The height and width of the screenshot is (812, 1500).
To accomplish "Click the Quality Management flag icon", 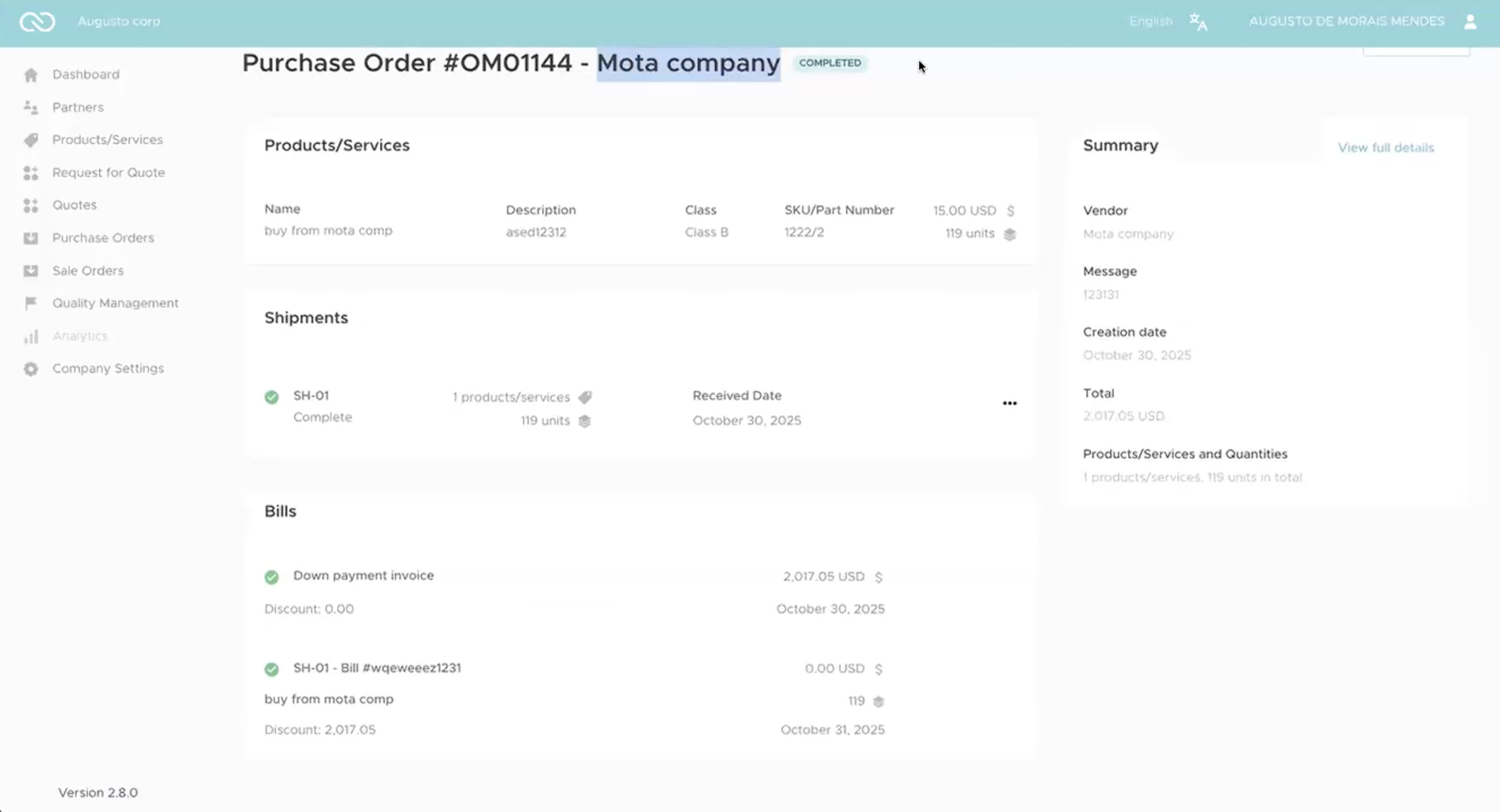I will click(x=31, y=303).
